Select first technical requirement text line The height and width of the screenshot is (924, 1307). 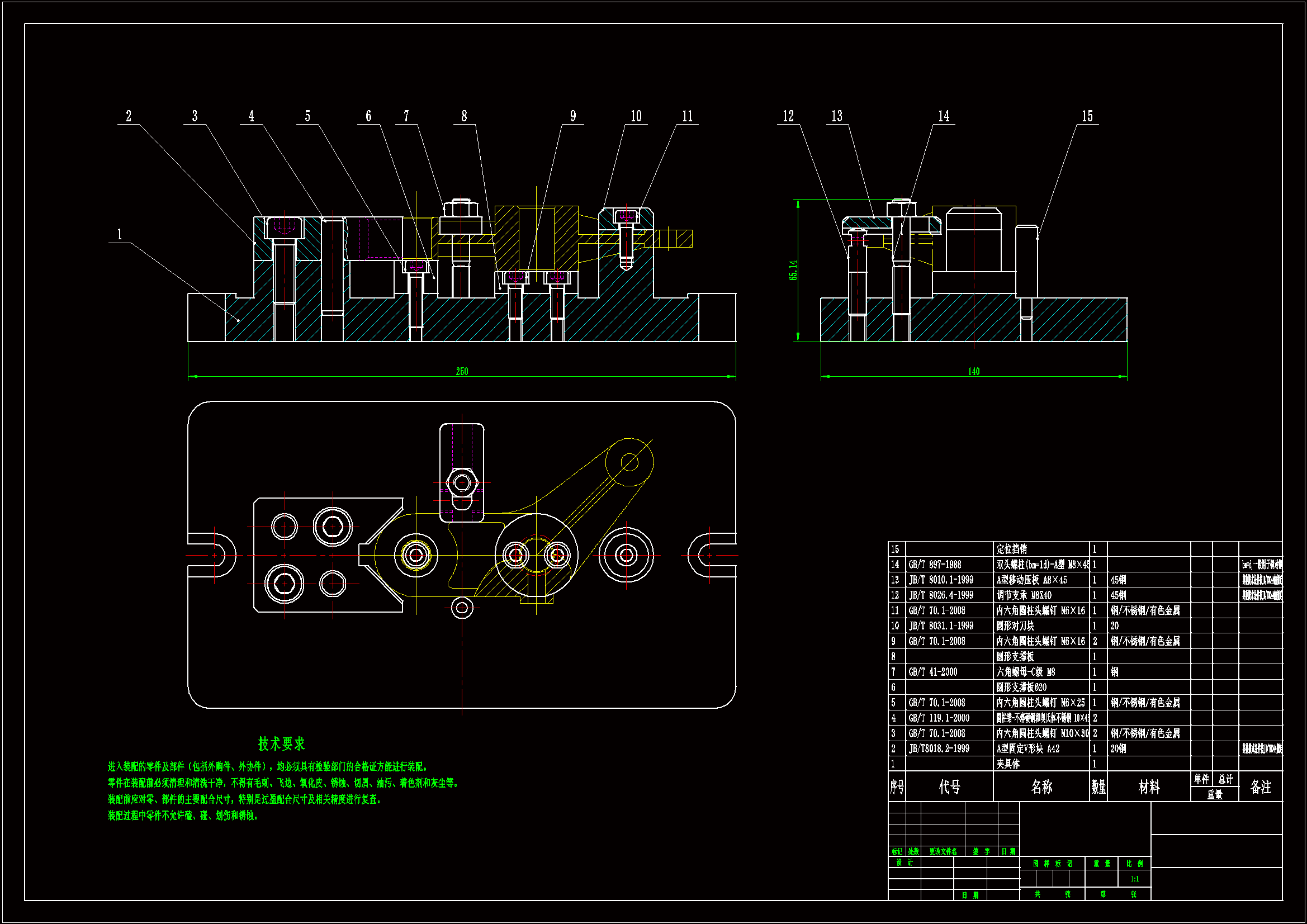[268, 766]
